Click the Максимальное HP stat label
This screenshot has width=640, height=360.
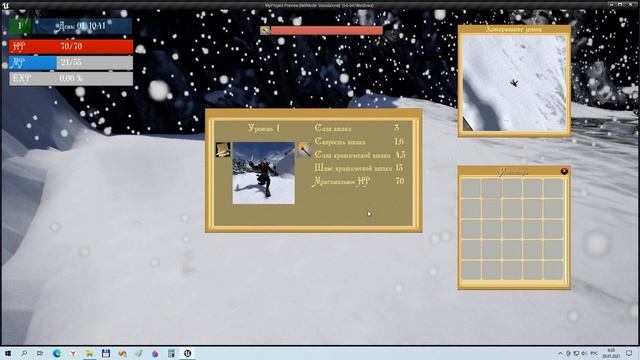(x=341, y=181)
